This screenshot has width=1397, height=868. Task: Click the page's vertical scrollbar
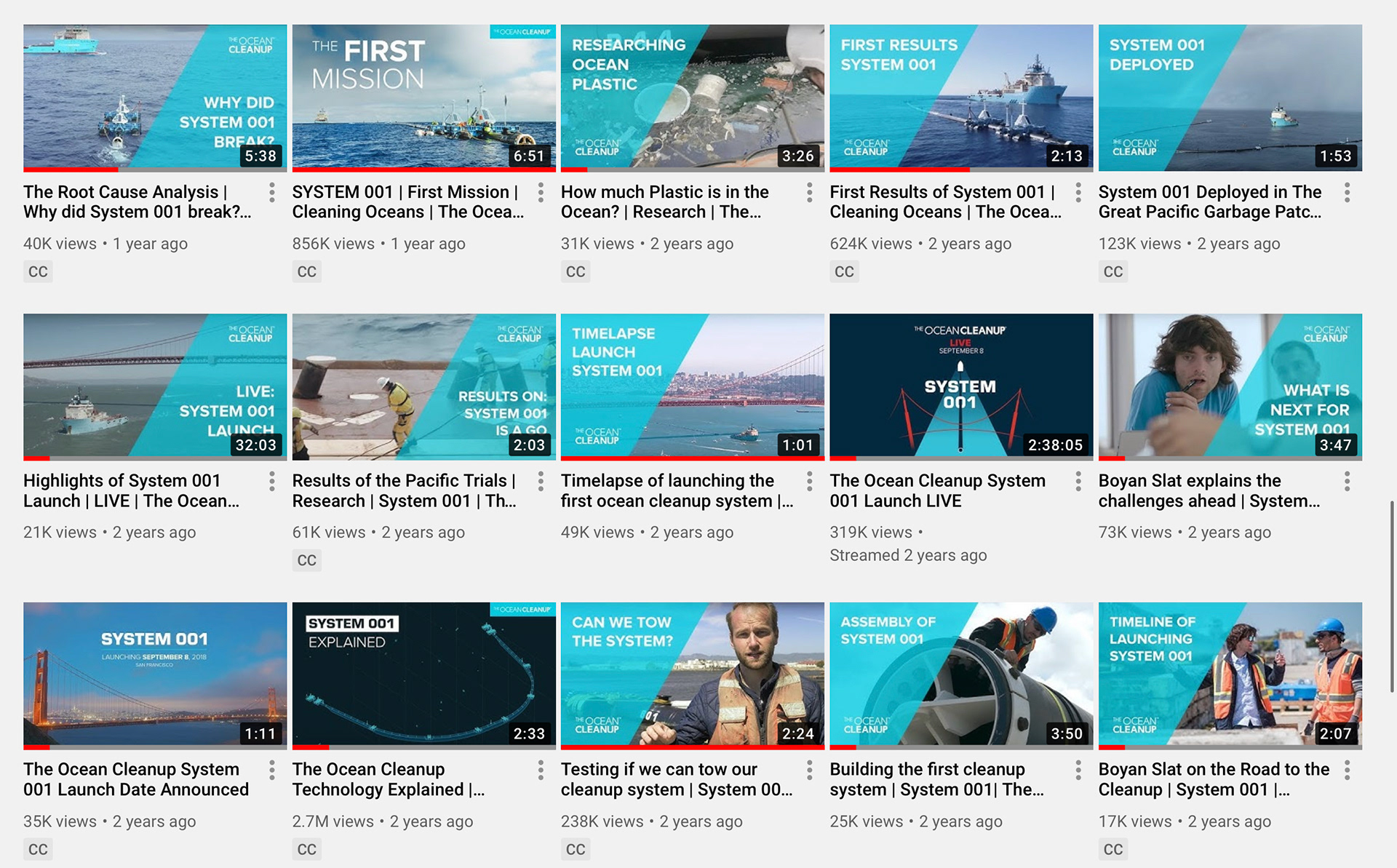click(x=1392, y=597)
